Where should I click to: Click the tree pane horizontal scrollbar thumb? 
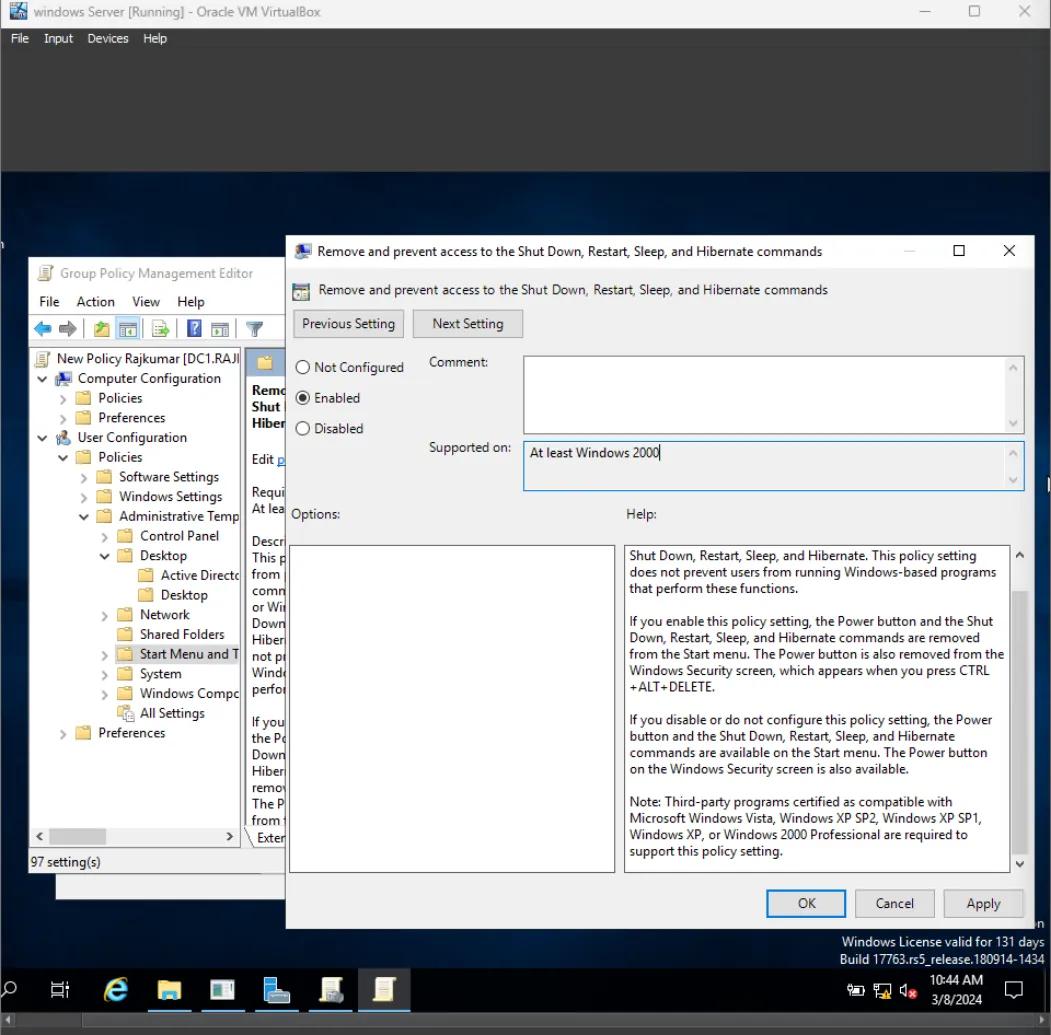(77, 837)
